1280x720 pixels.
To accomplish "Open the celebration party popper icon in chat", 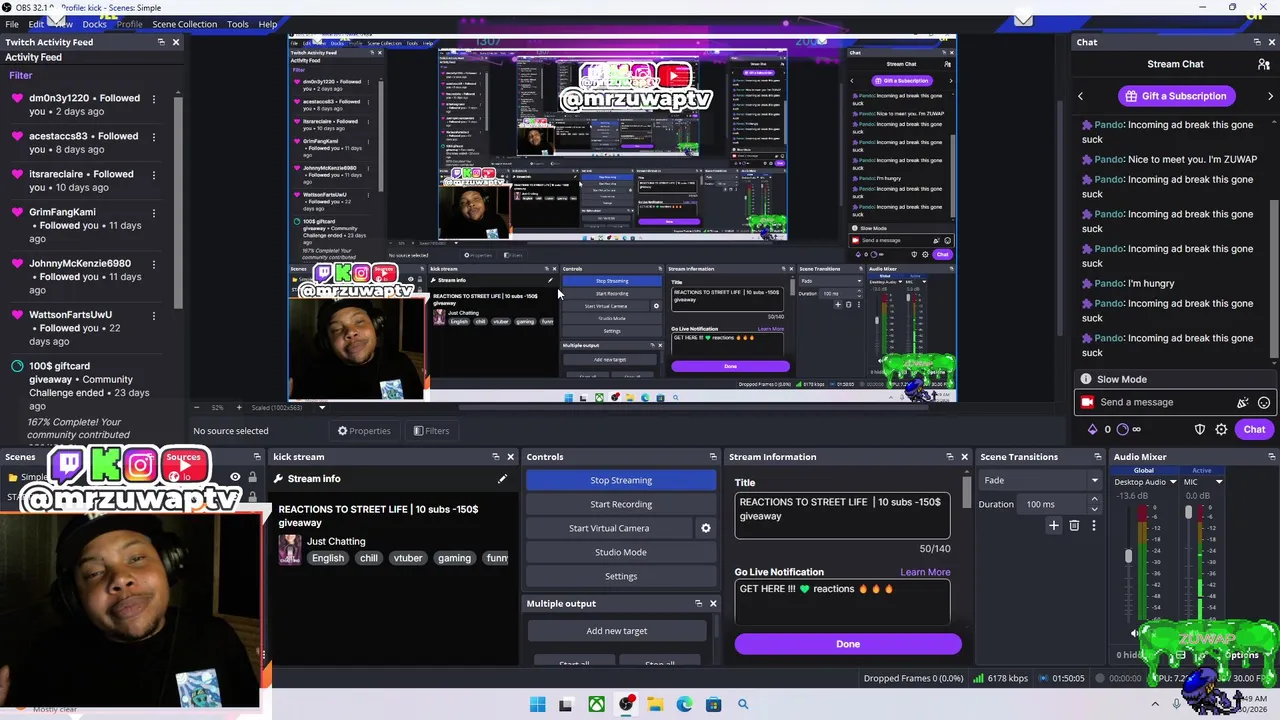I will (1243, 402).
